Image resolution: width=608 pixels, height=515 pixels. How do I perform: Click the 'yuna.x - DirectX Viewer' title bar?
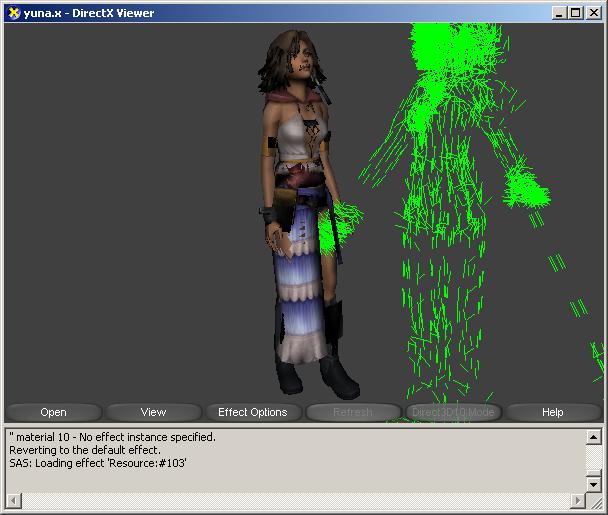[x=250, y=12]
